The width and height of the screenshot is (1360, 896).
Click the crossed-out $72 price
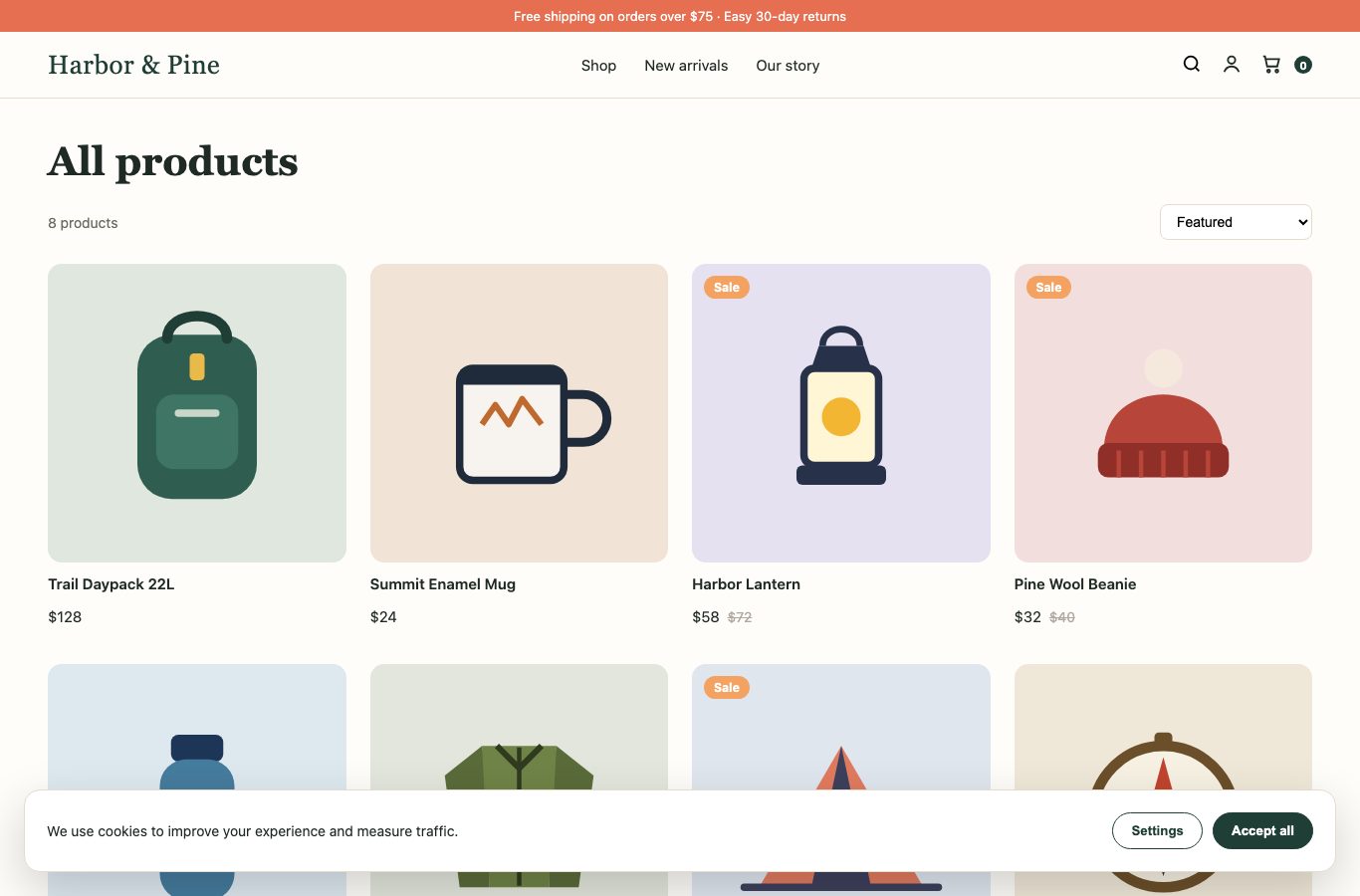click(x=740, y=617)
